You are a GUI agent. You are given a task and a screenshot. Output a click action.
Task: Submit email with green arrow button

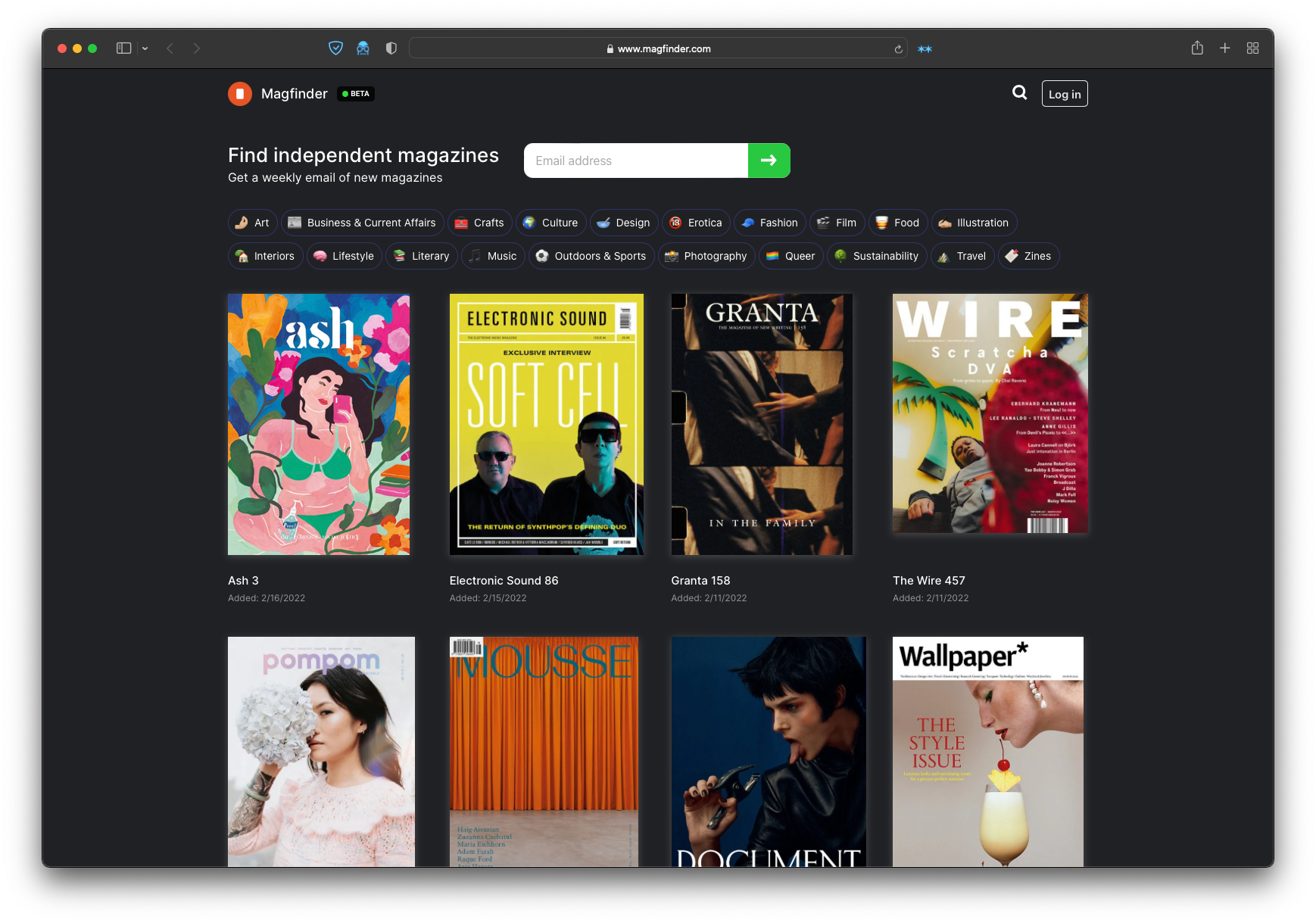click(769, 161)
